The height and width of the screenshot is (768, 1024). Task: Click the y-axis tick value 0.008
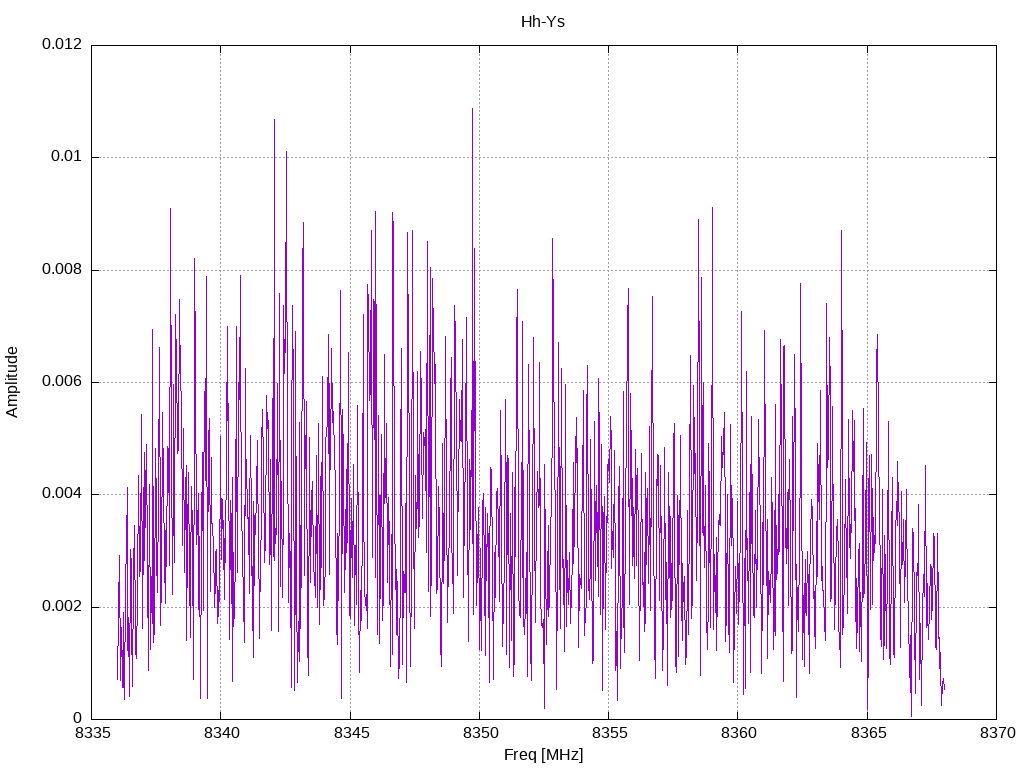coord(62,269)
